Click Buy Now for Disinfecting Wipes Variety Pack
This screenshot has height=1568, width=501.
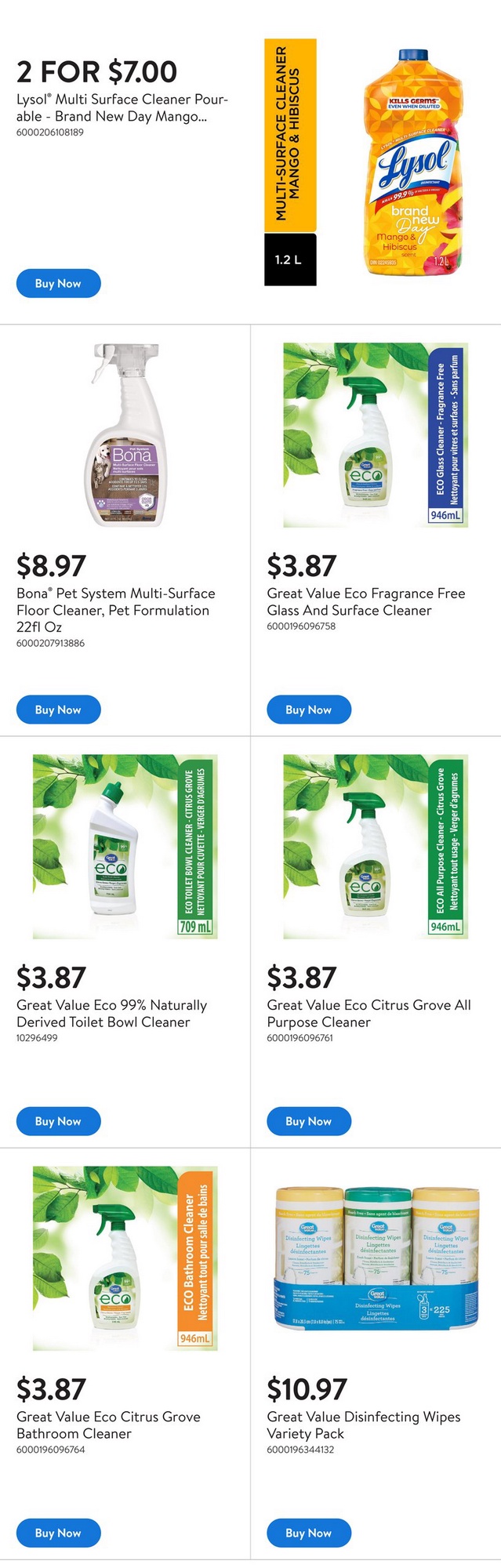click(x=309, y=1533)
